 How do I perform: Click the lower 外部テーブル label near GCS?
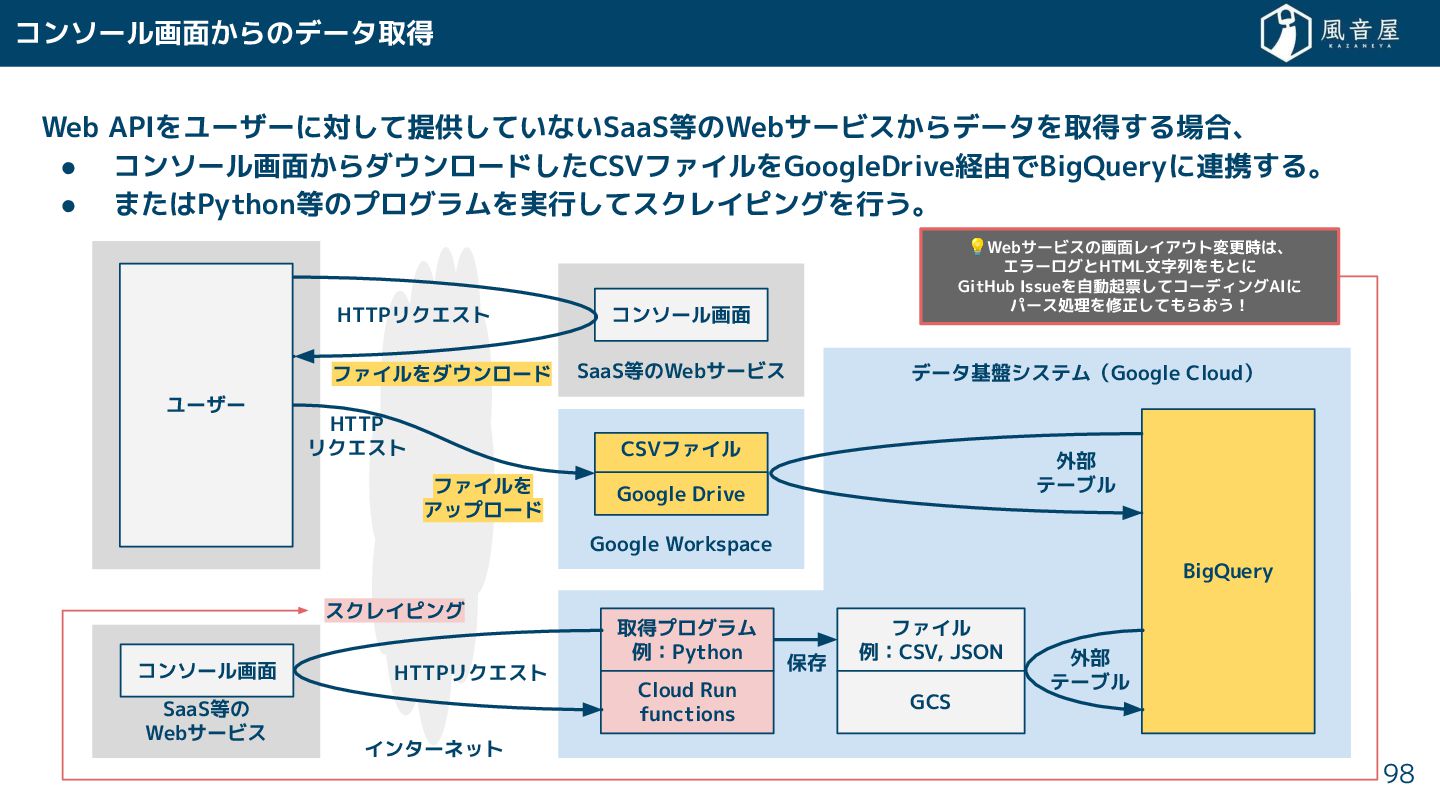point(1090,670)
